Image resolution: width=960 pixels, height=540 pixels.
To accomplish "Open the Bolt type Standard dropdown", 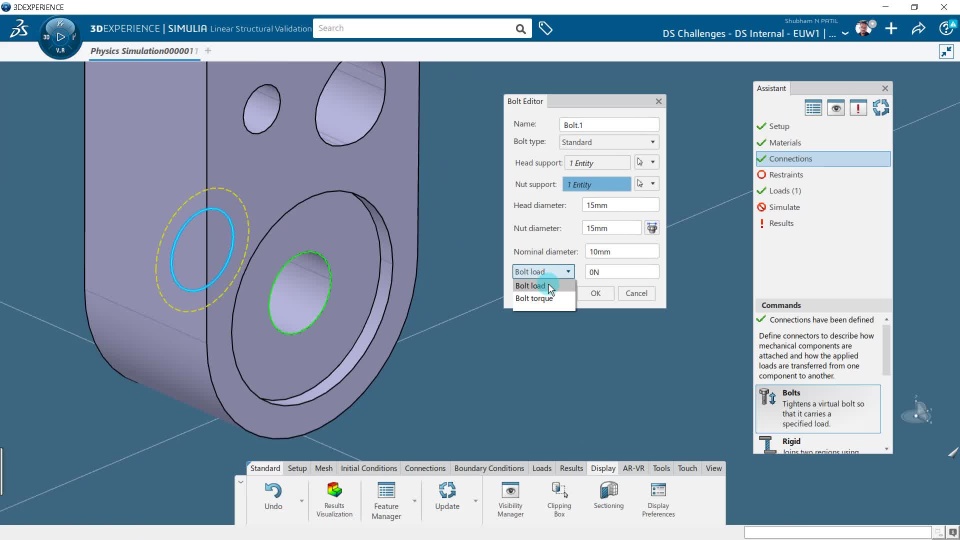I will click(609, 142).
